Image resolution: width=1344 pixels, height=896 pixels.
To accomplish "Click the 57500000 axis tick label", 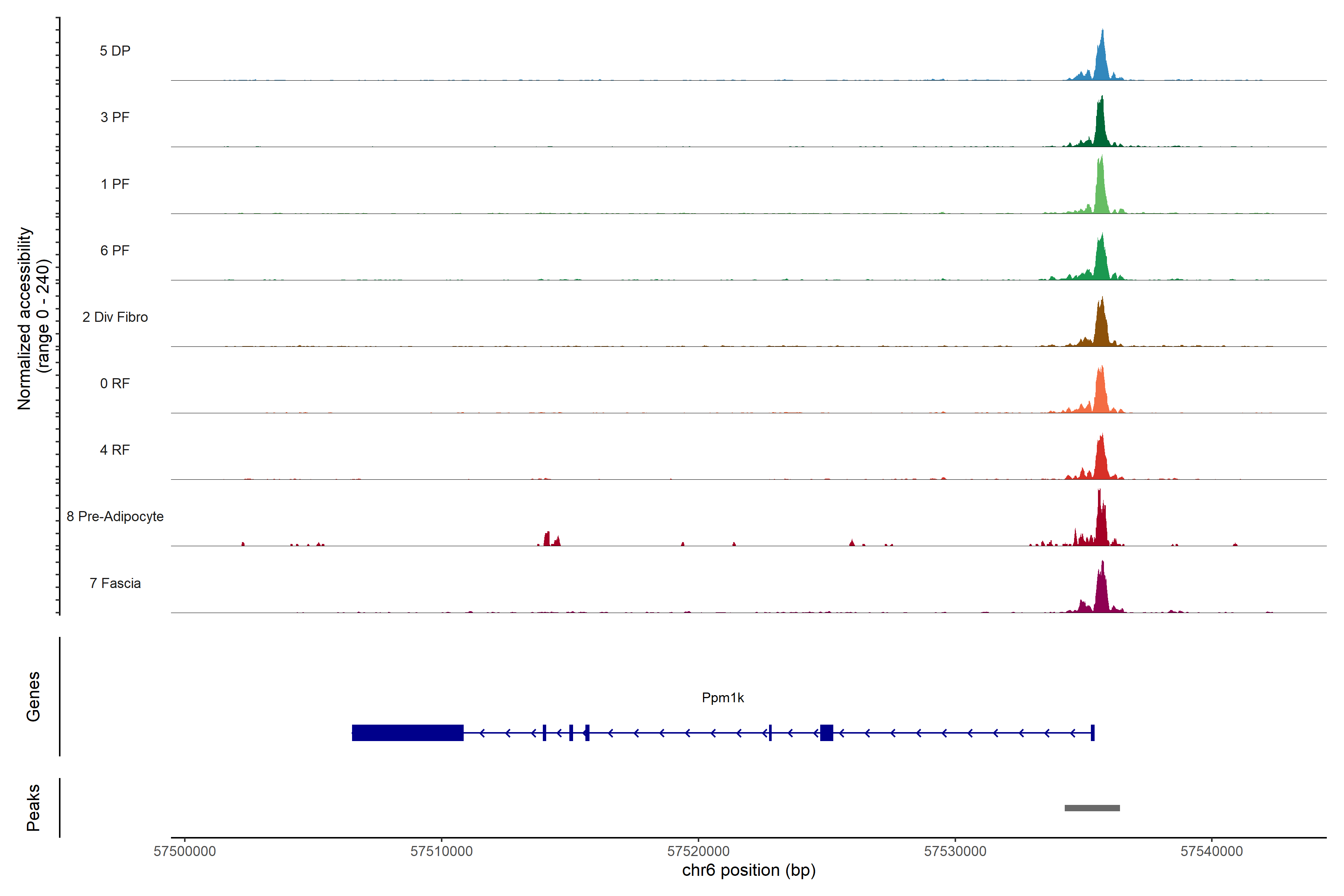I will point(184,852).
